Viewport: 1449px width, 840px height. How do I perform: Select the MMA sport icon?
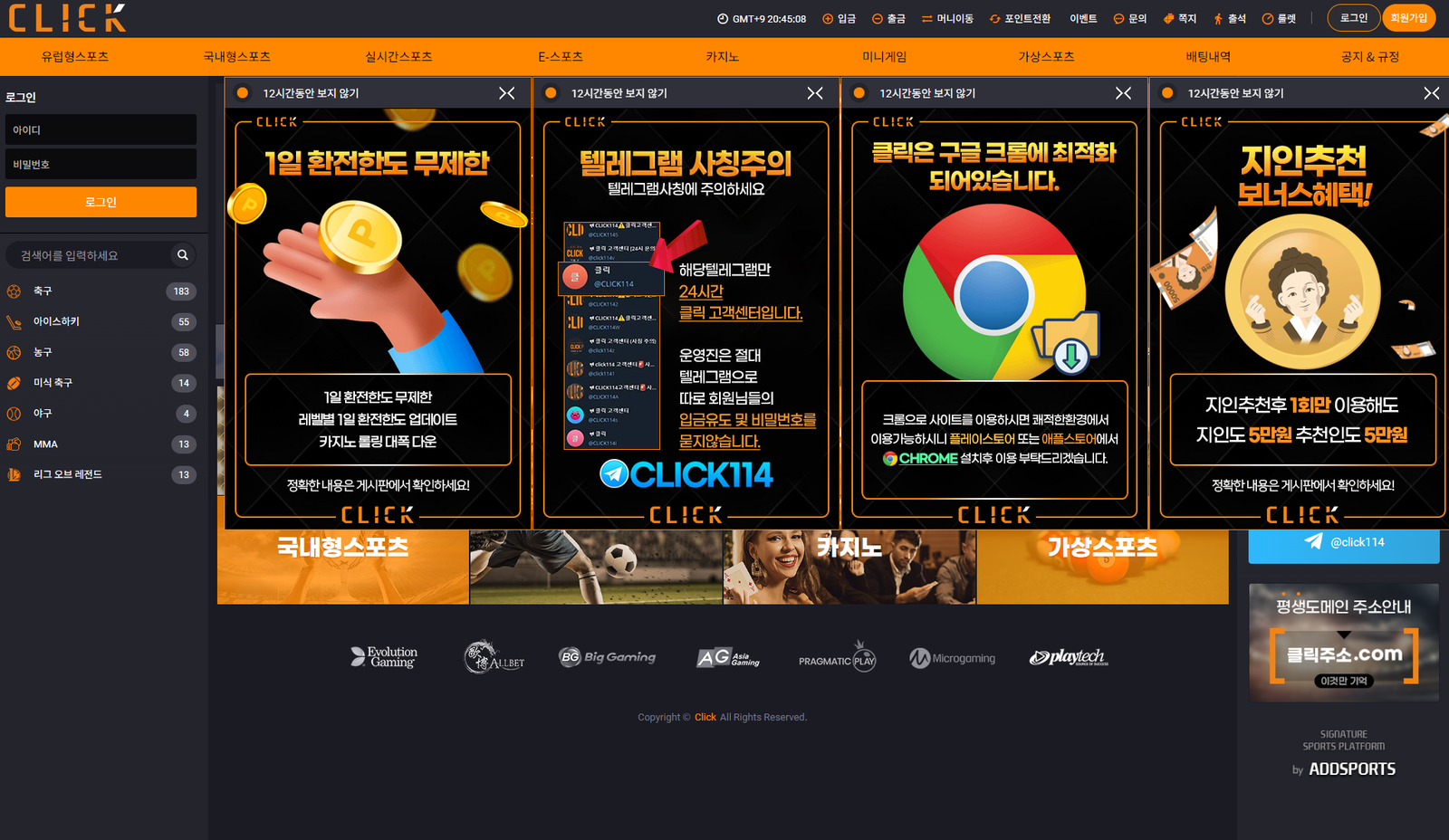click(x=14, y=444)
